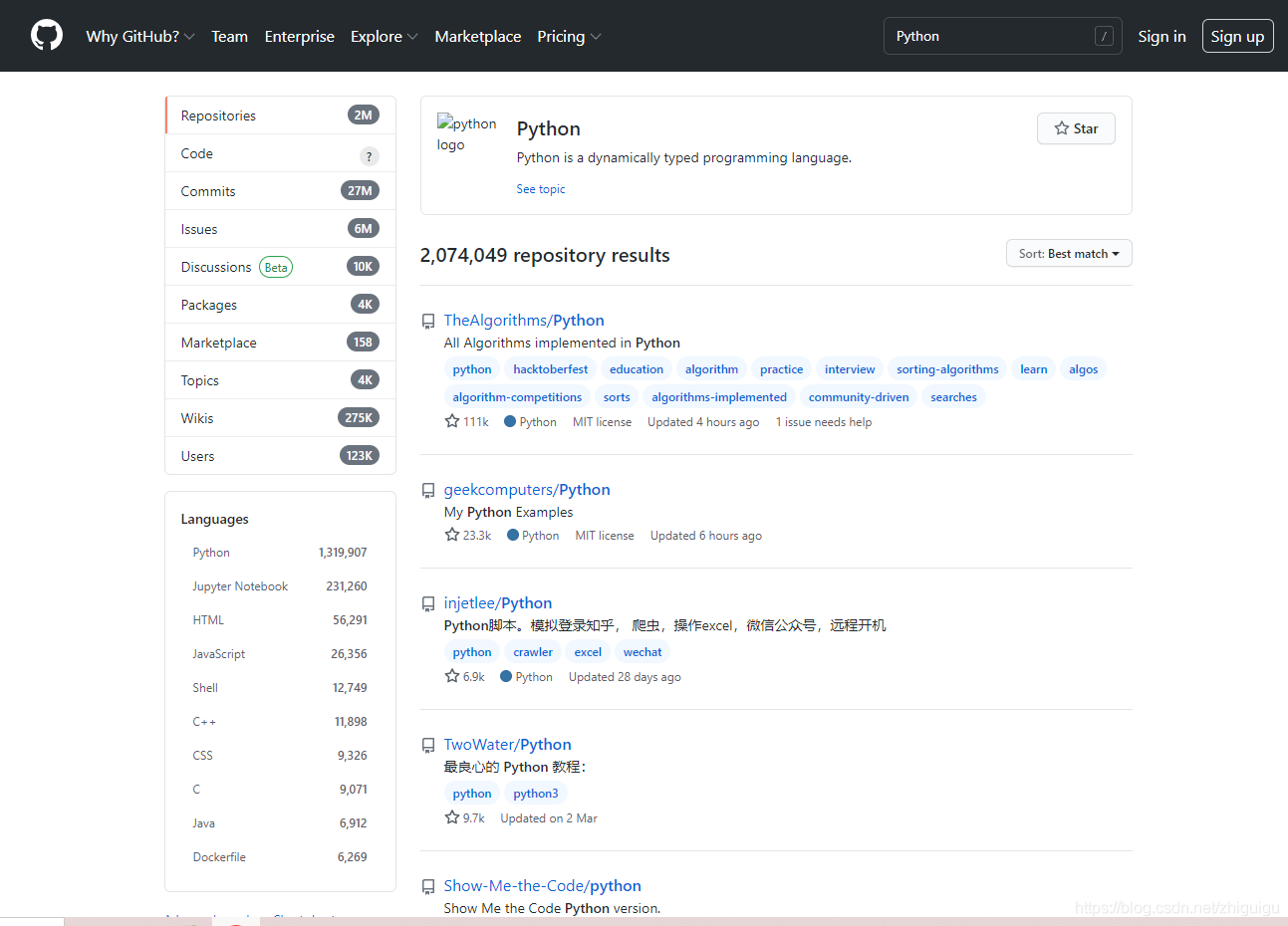The height and width of the screenshot is (926, 1288).
Task: Click the question mark badge next to Code
Action: (370, 155)
